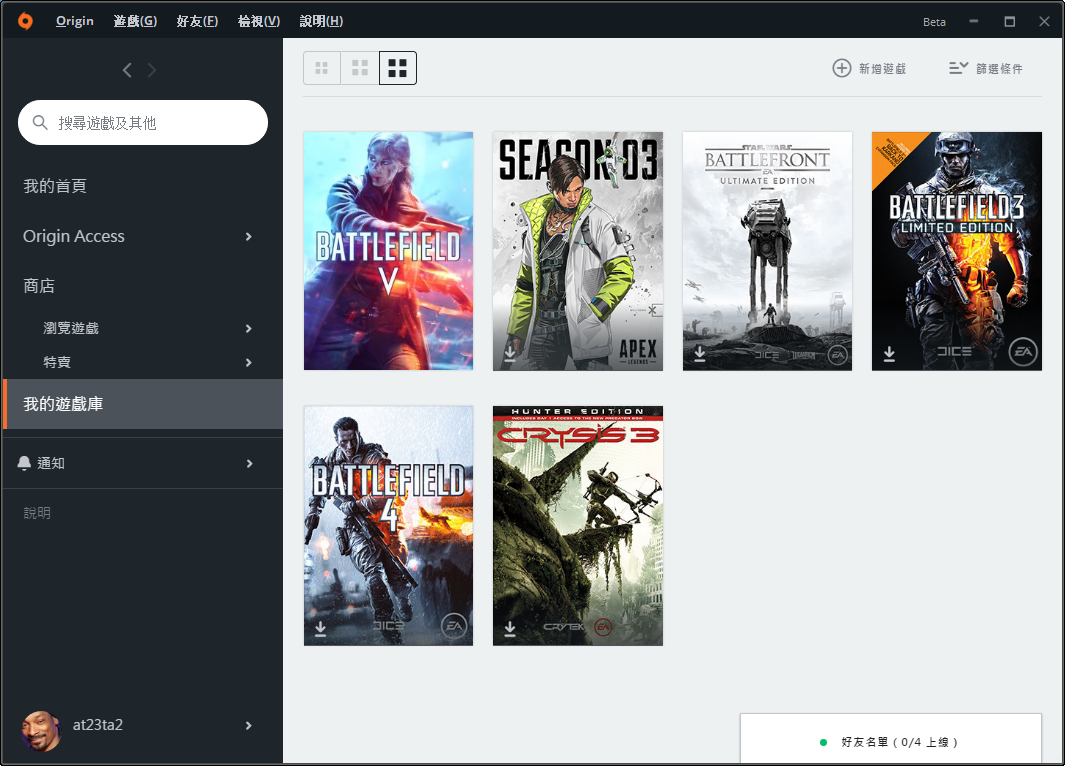Open the 遊戲(G) menu

[x=135, y=21]
